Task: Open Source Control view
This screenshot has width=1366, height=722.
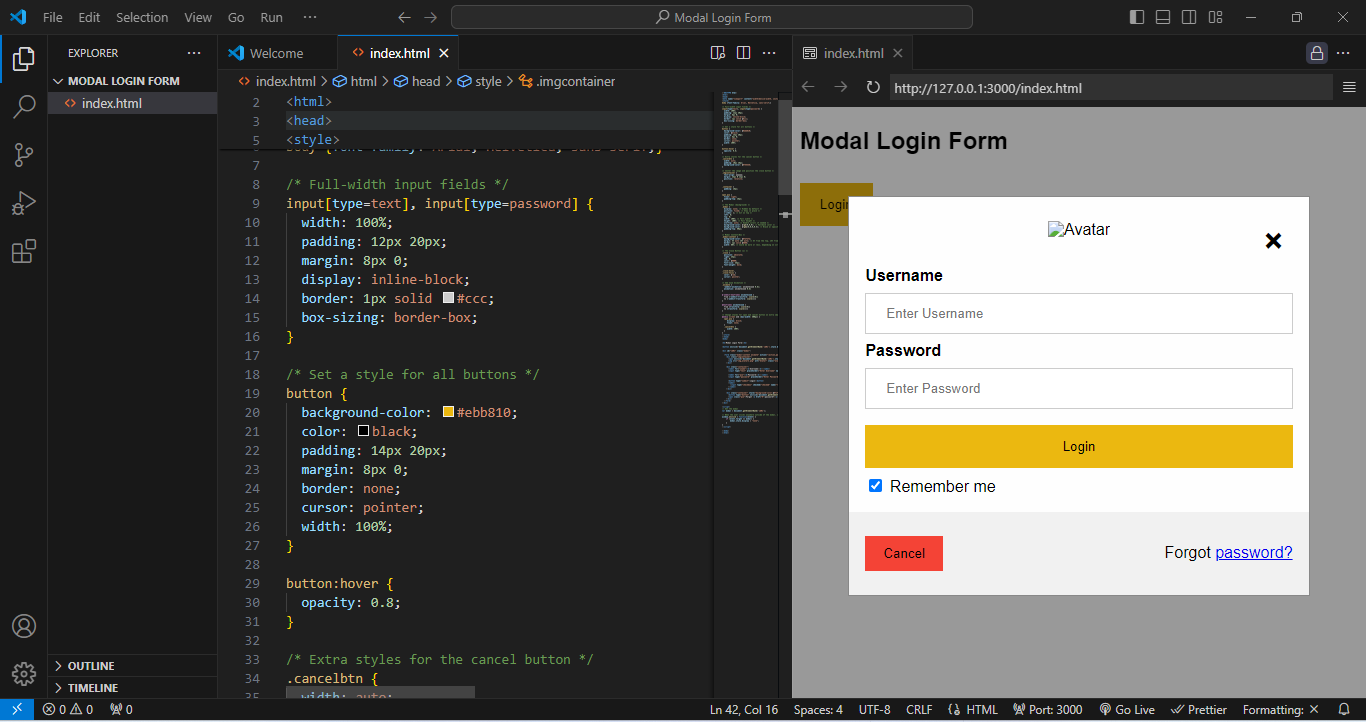Action: (x=24, y=155)
